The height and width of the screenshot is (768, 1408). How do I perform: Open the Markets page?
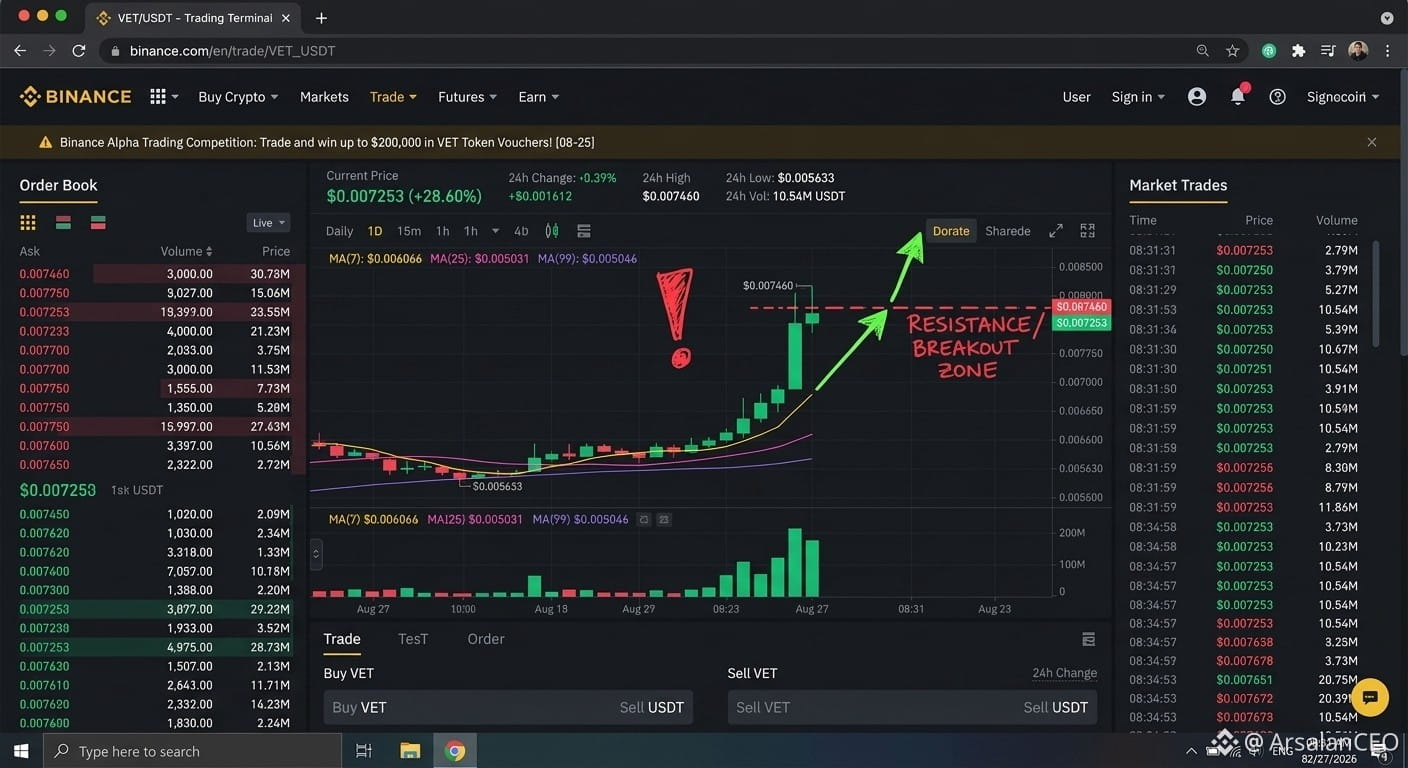coord(324,97)
